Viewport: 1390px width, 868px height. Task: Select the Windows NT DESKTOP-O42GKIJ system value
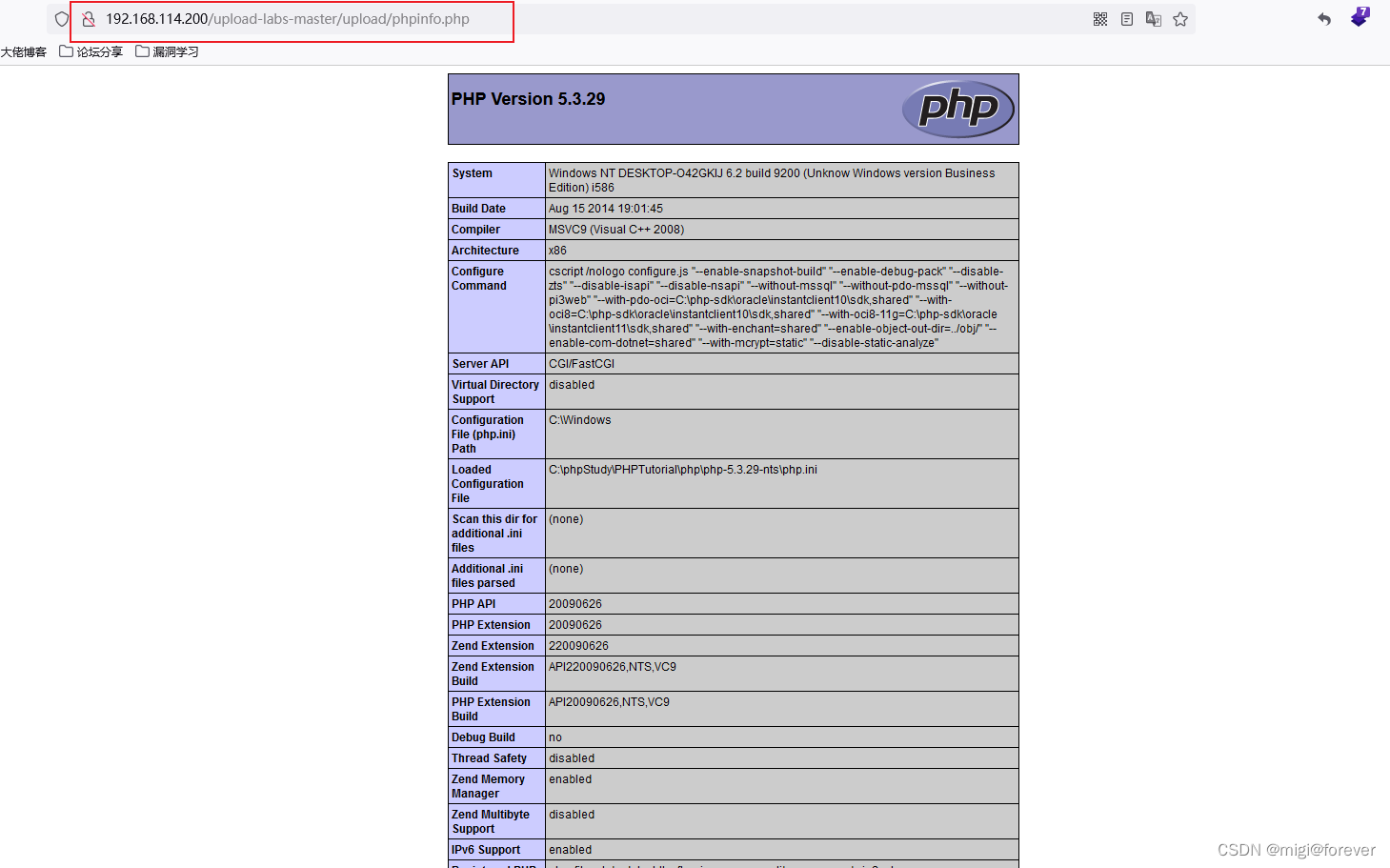click(772, 180)
